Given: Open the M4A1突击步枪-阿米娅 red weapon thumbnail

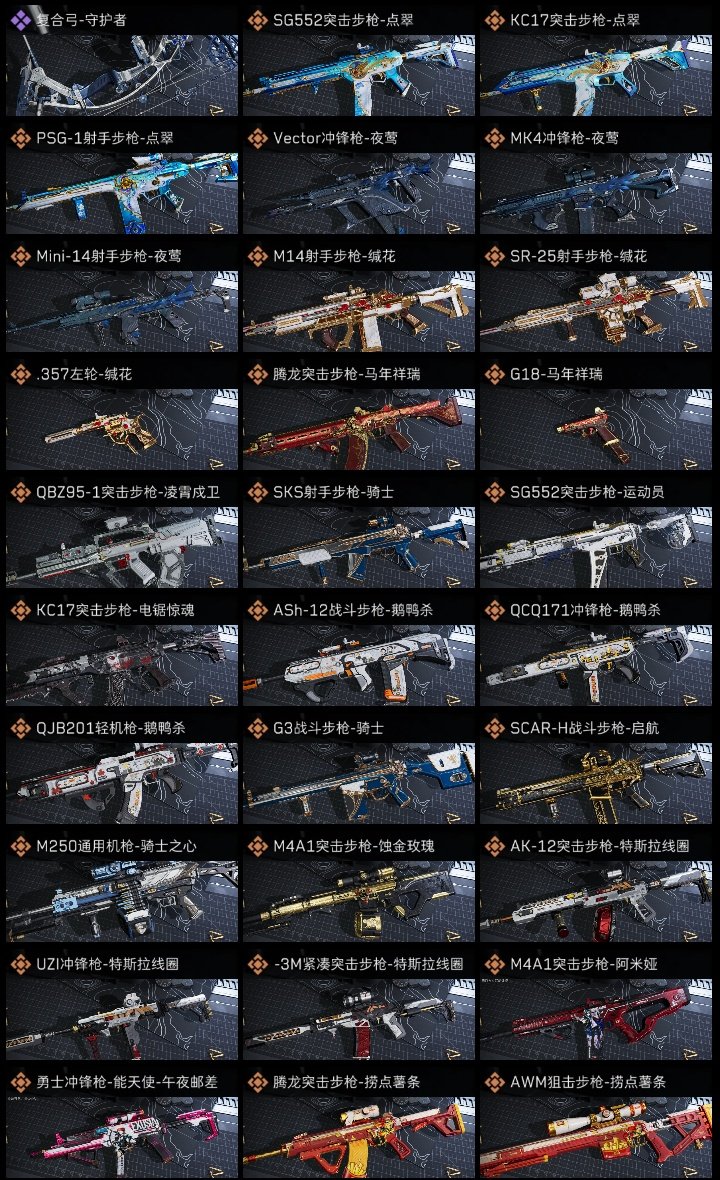Looking at the screenshot, I should [595, 1019].
